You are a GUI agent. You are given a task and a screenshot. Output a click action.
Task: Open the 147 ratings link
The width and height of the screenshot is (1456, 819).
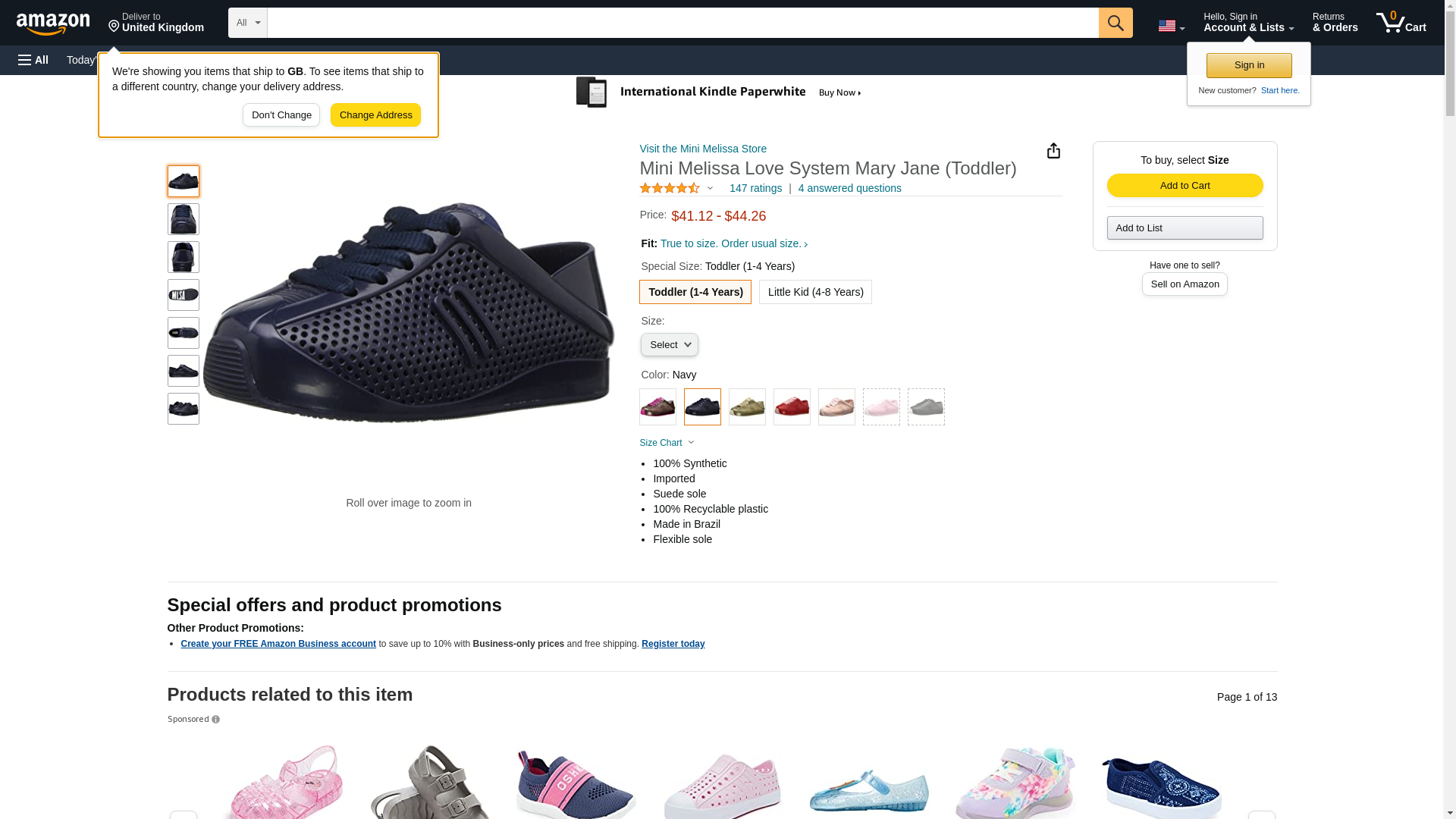click(755, 188)
